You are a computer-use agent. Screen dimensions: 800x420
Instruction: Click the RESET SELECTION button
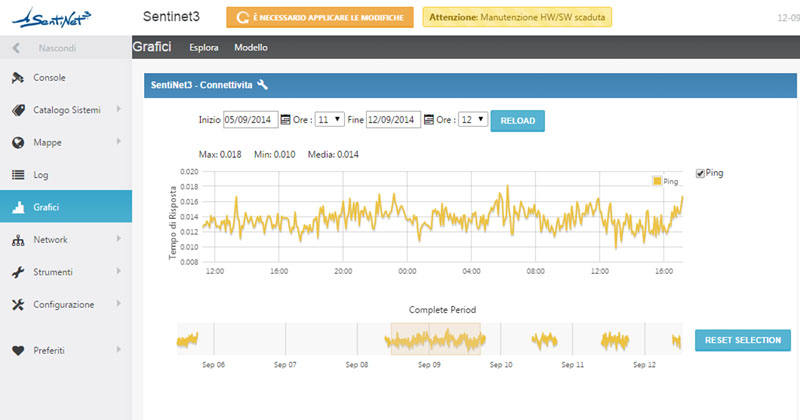coord(743,340)
